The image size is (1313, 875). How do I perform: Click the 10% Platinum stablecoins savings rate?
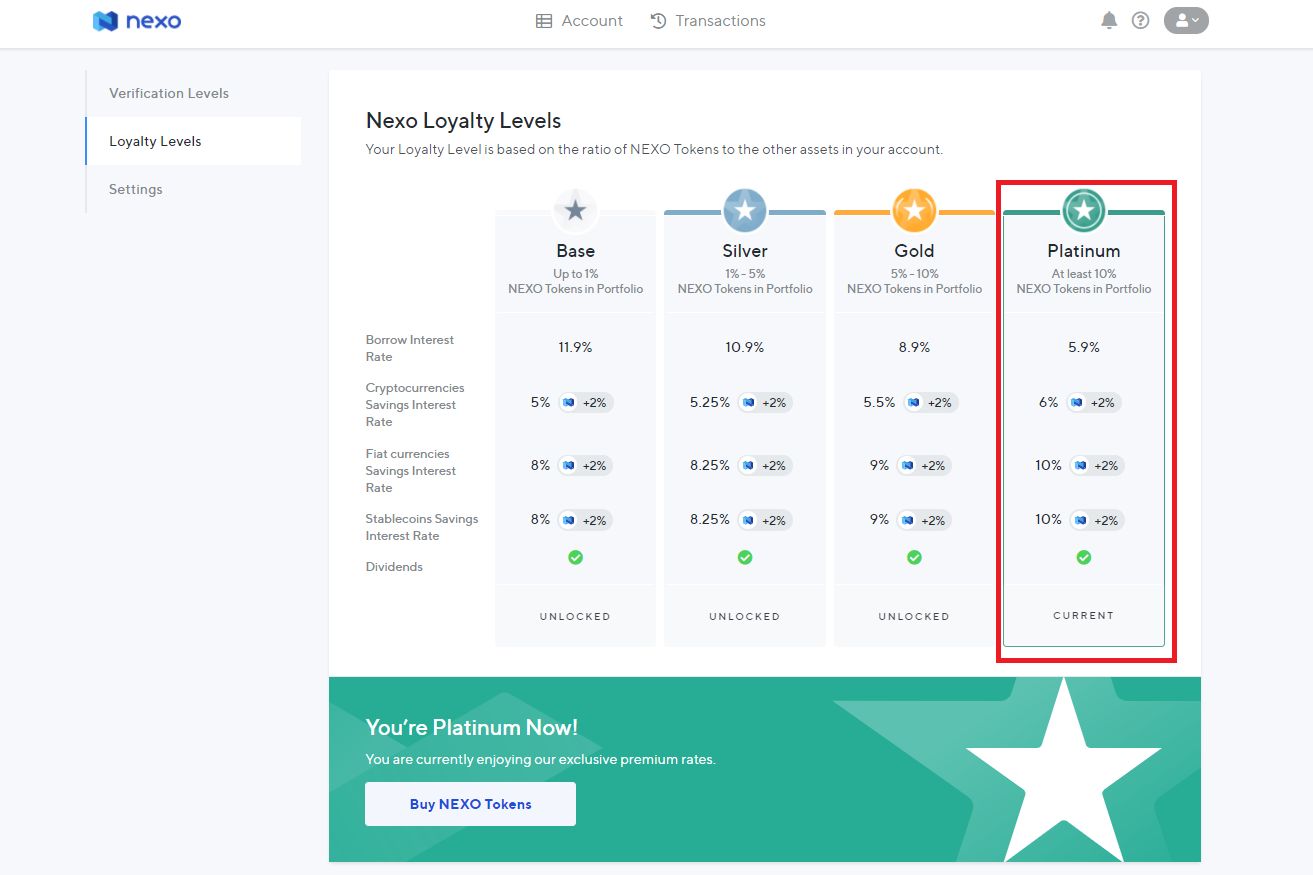pos(1048,520)
